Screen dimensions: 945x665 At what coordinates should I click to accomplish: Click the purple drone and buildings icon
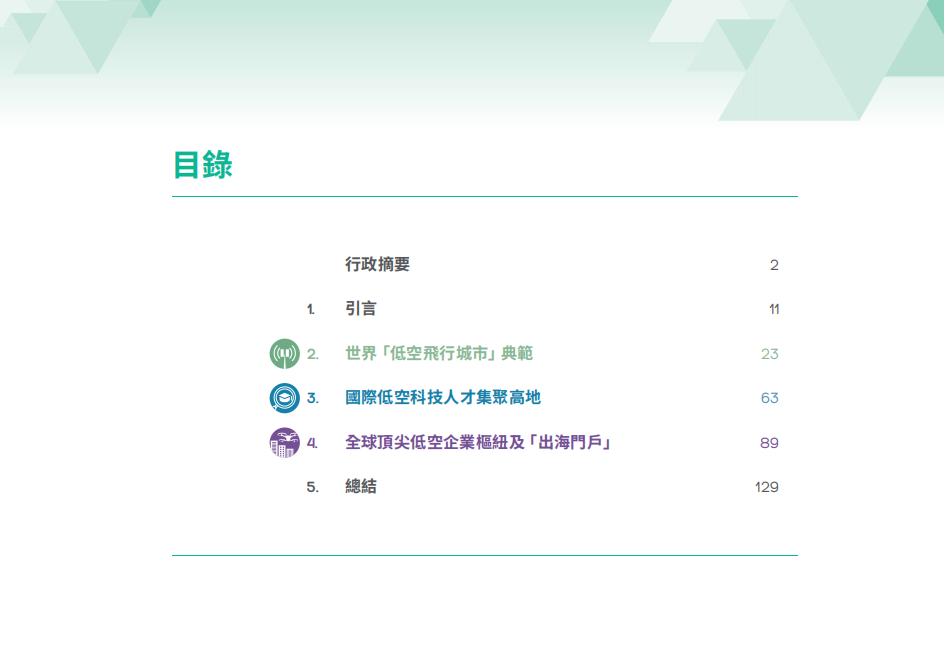click(x=285, y=442)
